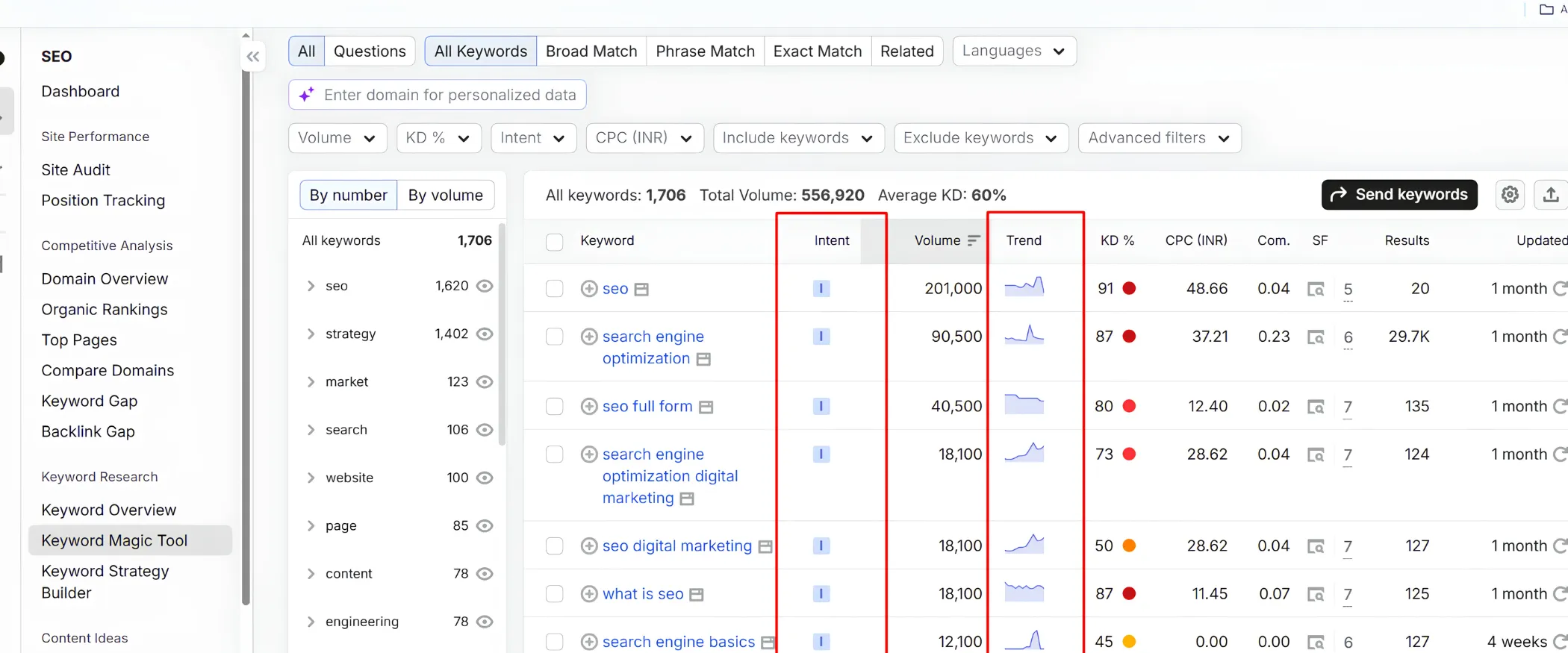Switch groups to By volume
The height and width of the screenshot is (653, 1568).
[445, 195]
